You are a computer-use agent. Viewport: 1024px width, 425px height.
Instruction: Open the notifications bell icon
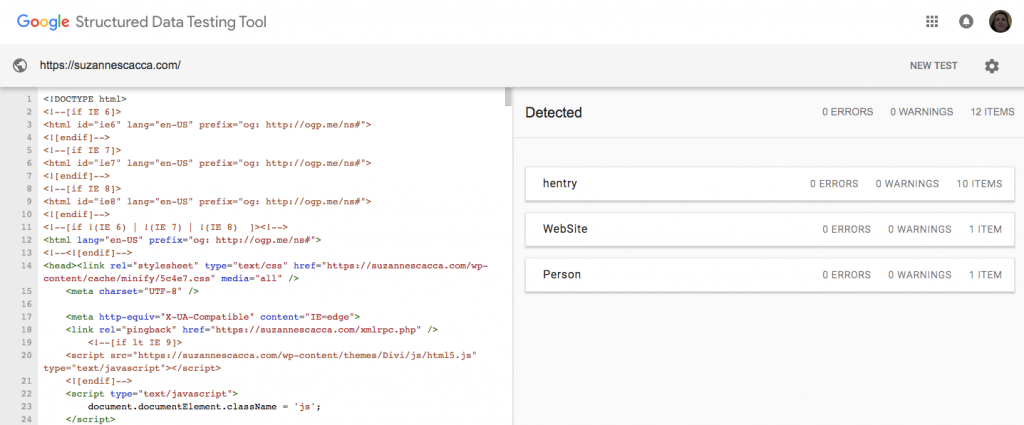coord(966,22)
